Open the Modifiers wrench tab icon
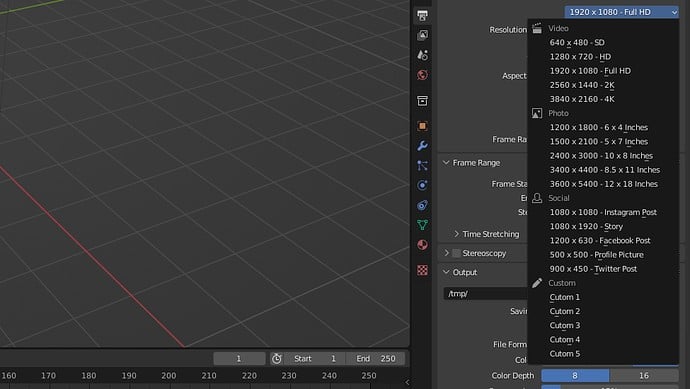Image resolution: width=690 pixels, height=389 pixels. click(x=422, y=146)
